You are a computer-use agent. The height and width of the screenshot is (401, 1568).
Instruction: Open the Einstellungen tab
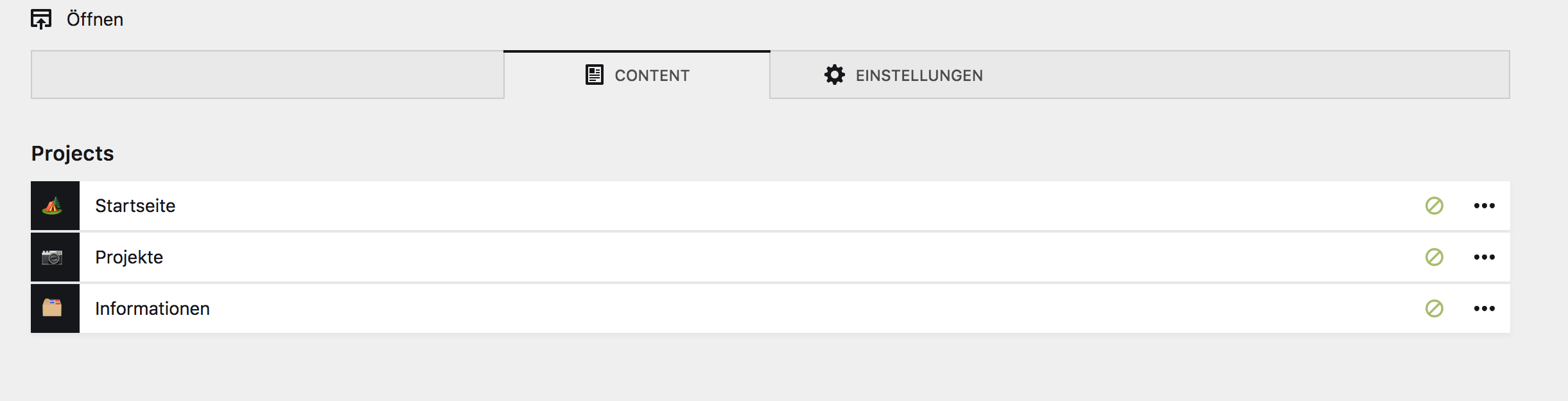pos(918,75)
